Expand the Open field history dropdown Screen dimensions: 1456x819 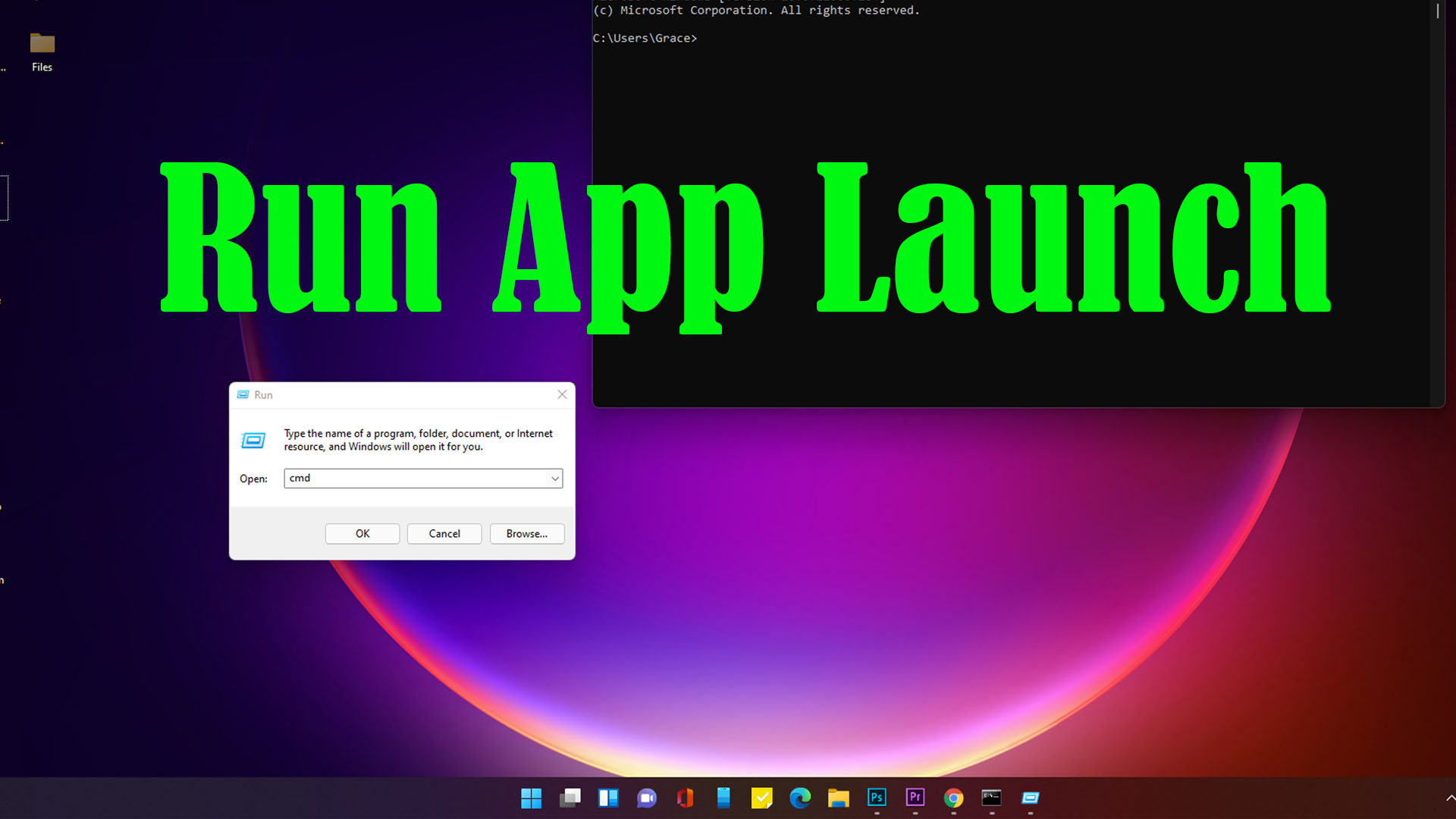point(554,479)
